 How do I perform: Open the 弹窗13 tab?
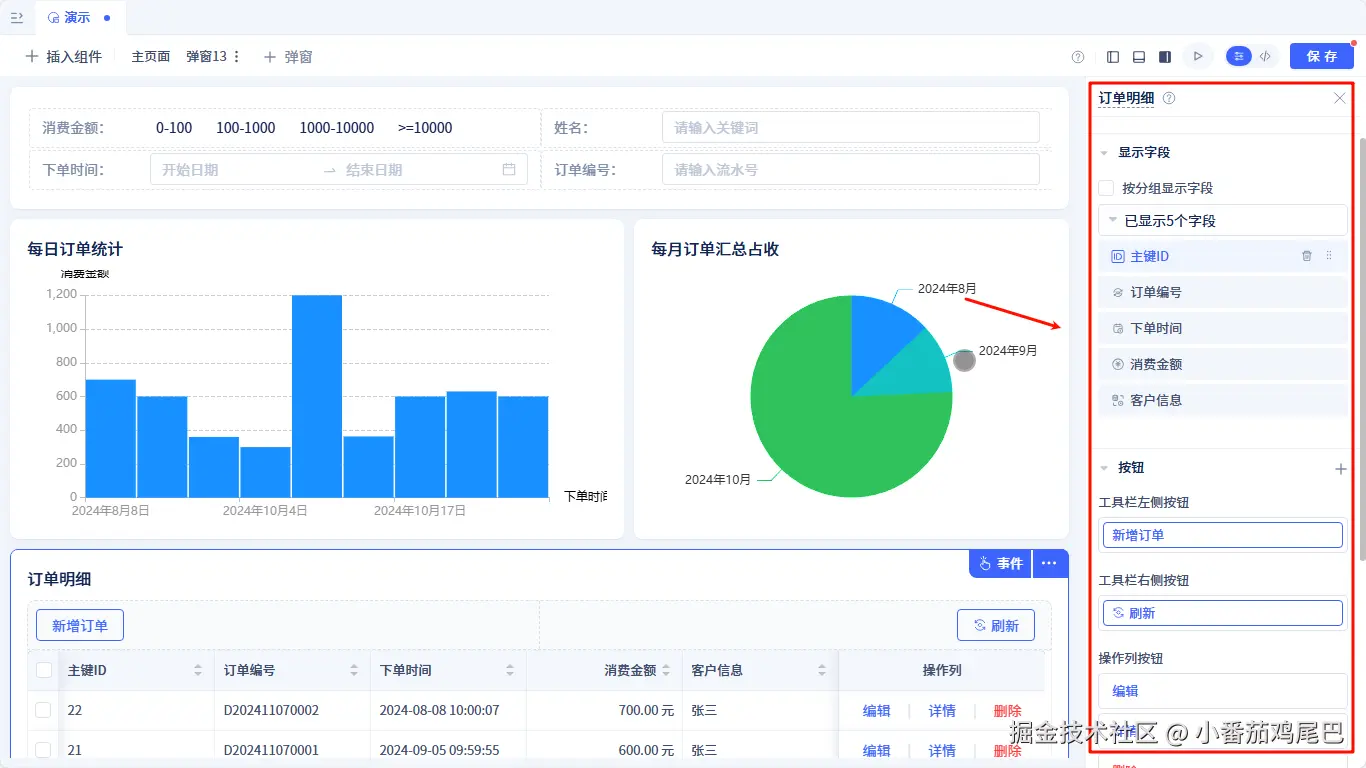pos(207,57)
